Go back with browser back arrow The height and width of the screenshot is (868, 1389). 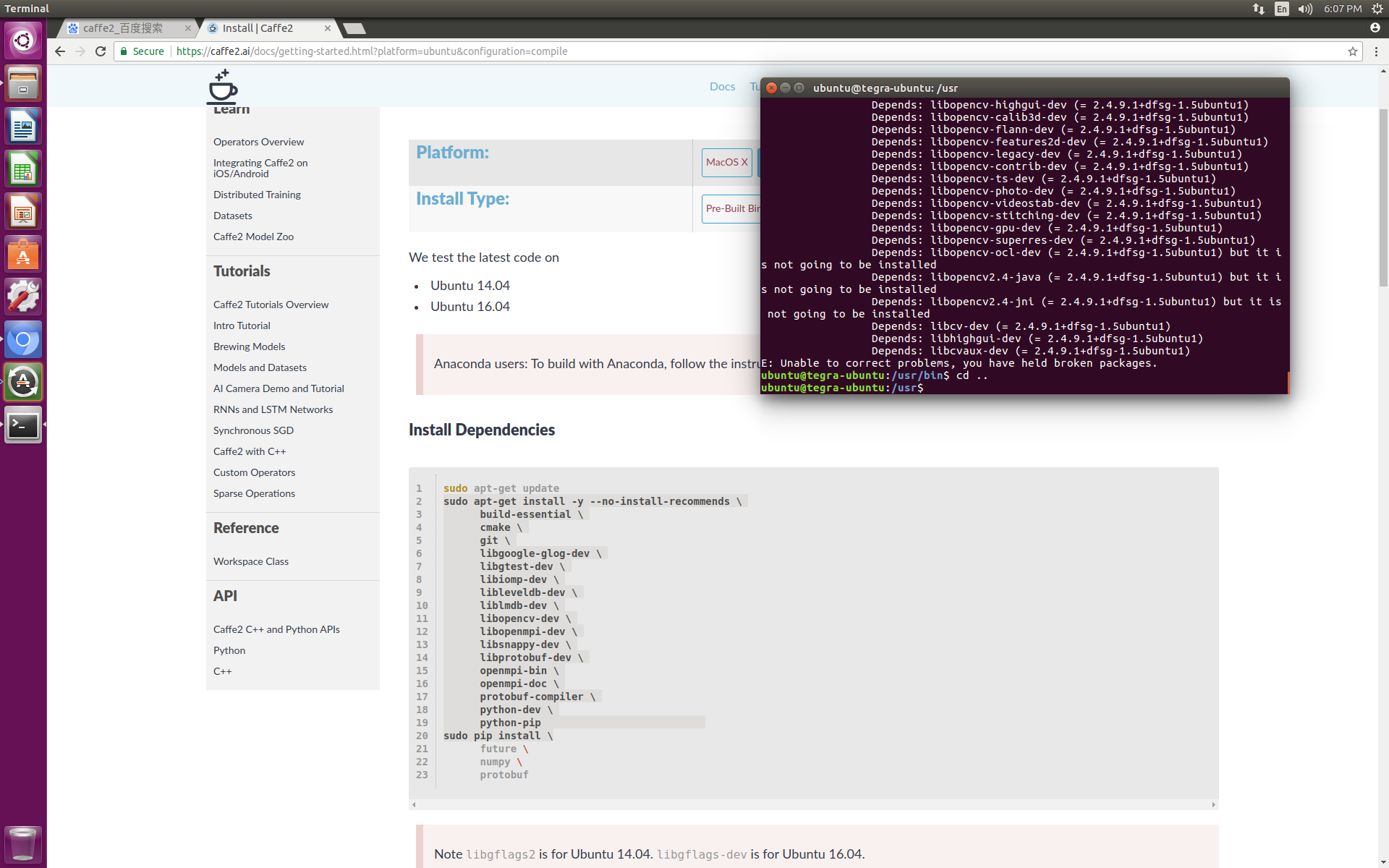coord(60,51)
